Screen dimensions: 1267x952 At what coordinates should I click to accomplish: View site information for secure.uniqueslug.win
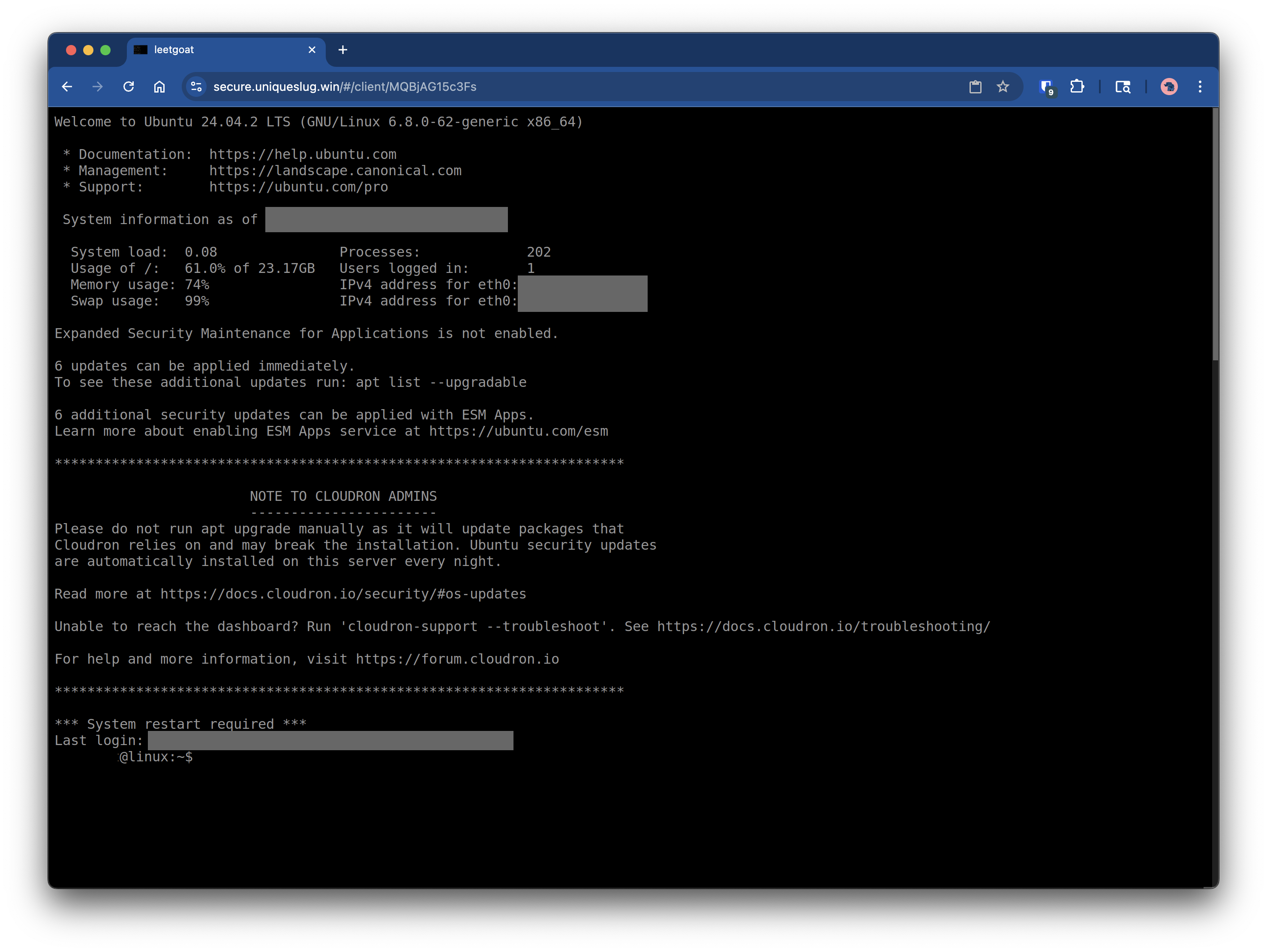[x=196, y=87]
